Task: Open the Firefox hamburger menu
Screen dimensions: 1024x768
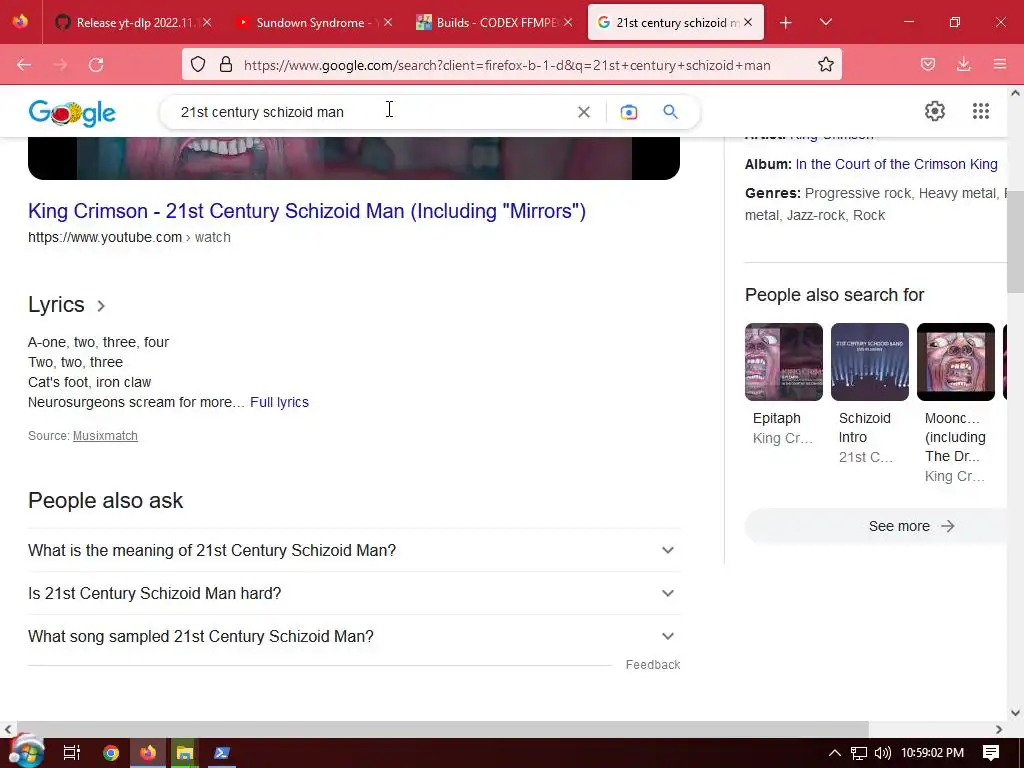Action: pos(1000,64)
